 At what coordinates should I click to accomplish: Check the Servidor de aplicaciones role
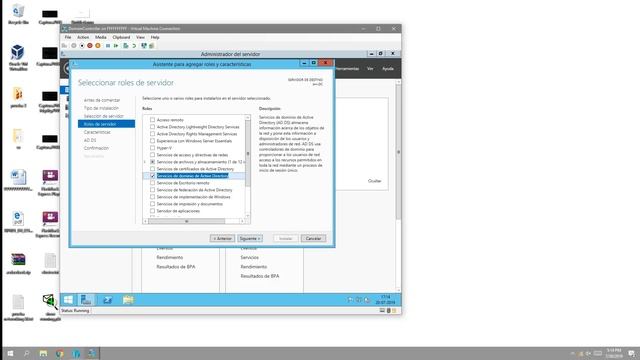click(x=152, y=211)
